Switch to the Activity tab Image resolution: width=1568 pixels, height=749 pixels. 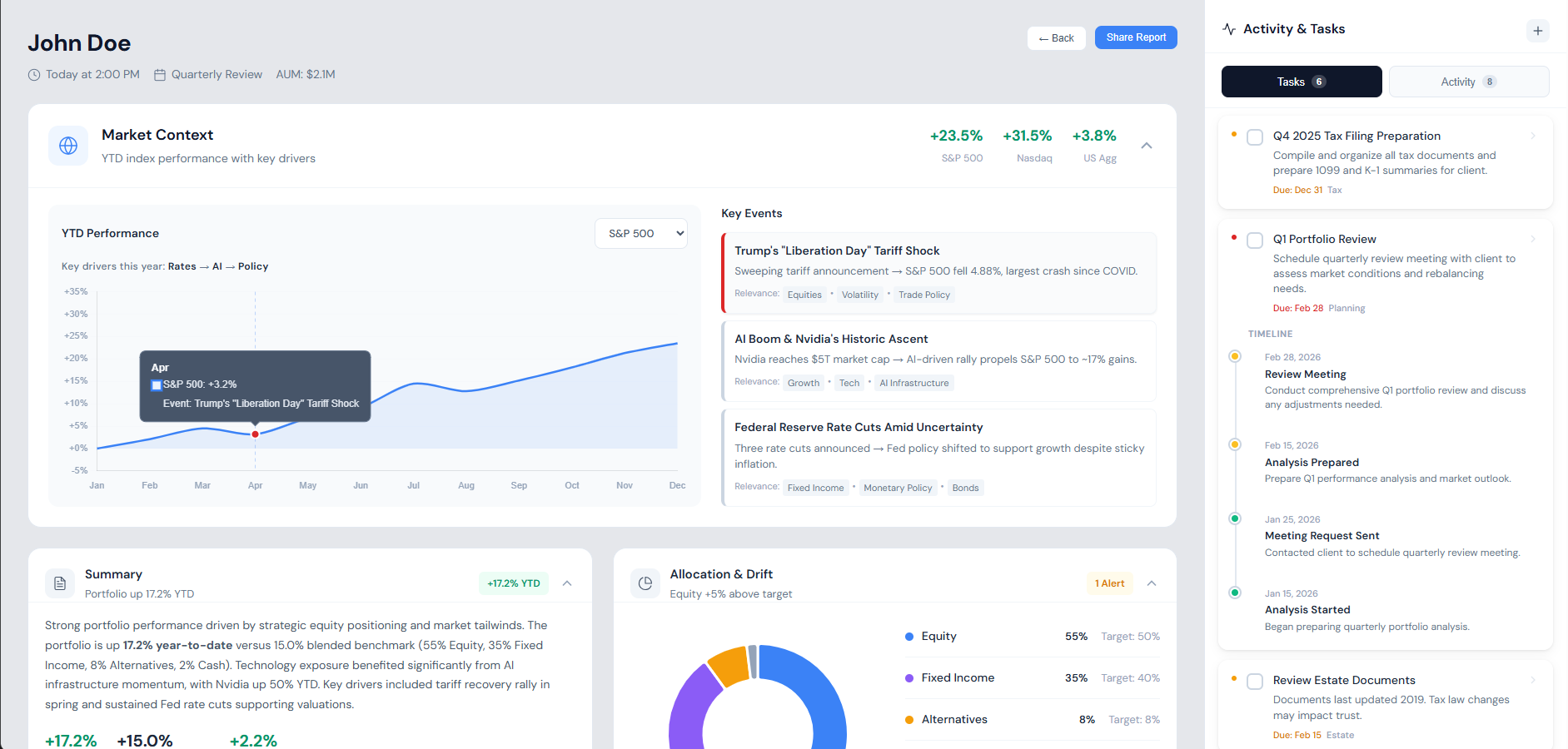click(1468, 82)
